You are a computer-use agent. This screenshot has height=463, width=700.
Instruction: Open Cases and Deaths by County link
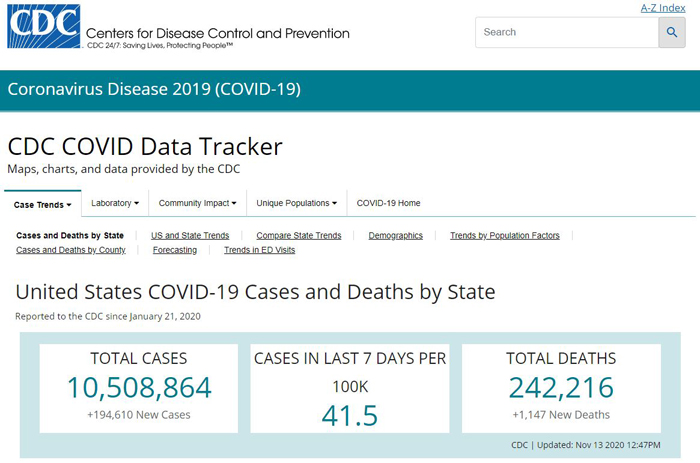pyautogui.click(x=71, y=250)
